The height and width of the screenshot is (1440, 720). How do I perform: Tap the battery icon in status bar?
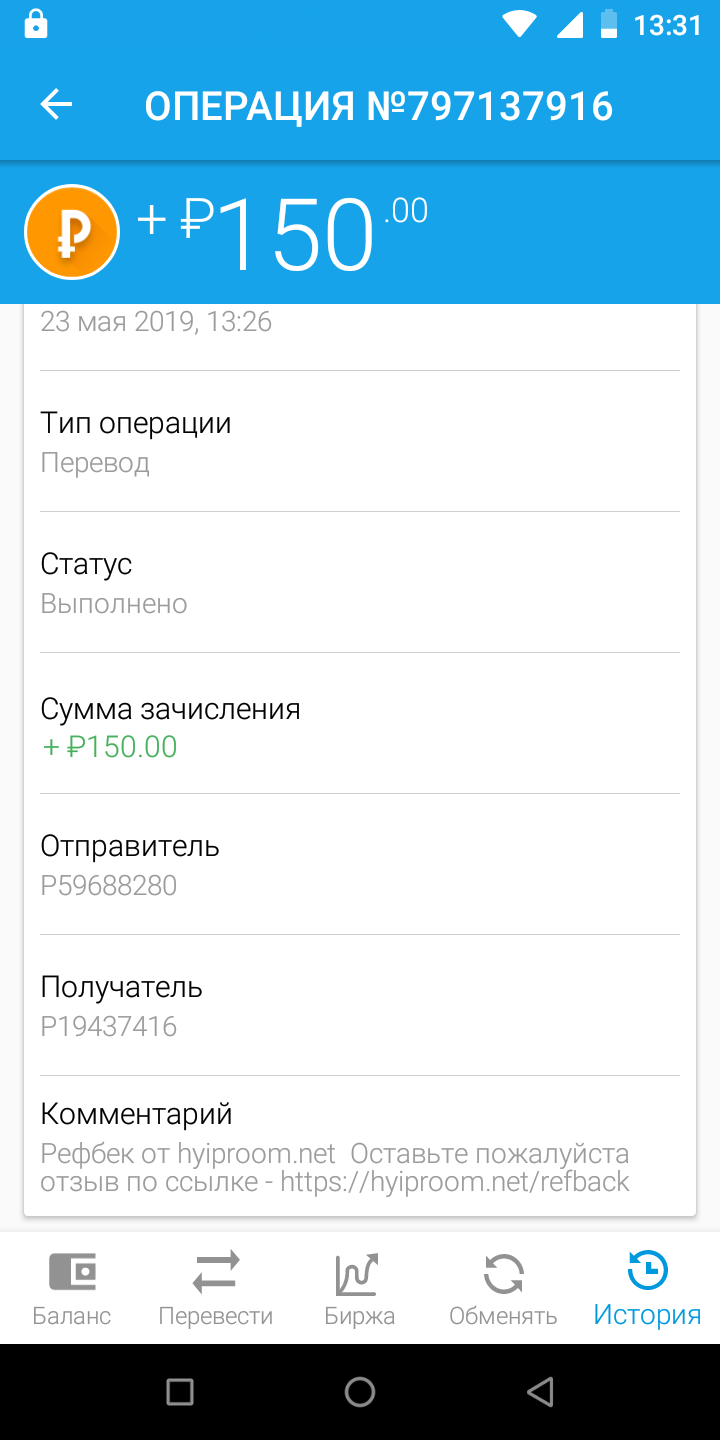(x=608, y=24)
